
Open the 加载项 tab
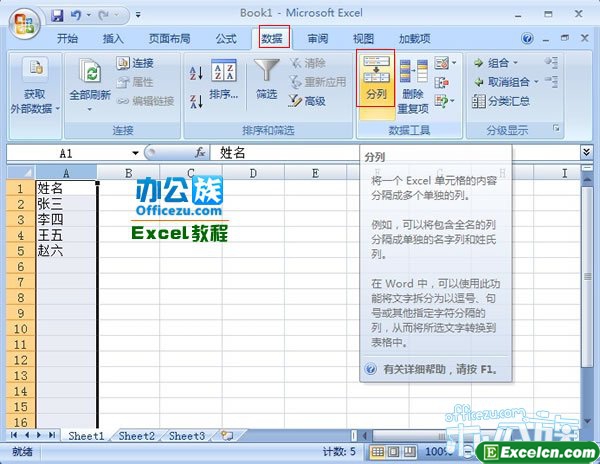[x=415, y=39]
